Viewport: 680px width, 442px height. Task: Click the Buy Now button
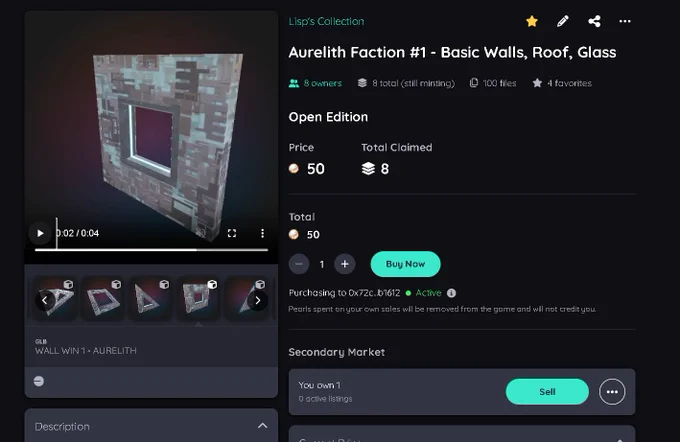pyautogui.click(x=405, y=264)
